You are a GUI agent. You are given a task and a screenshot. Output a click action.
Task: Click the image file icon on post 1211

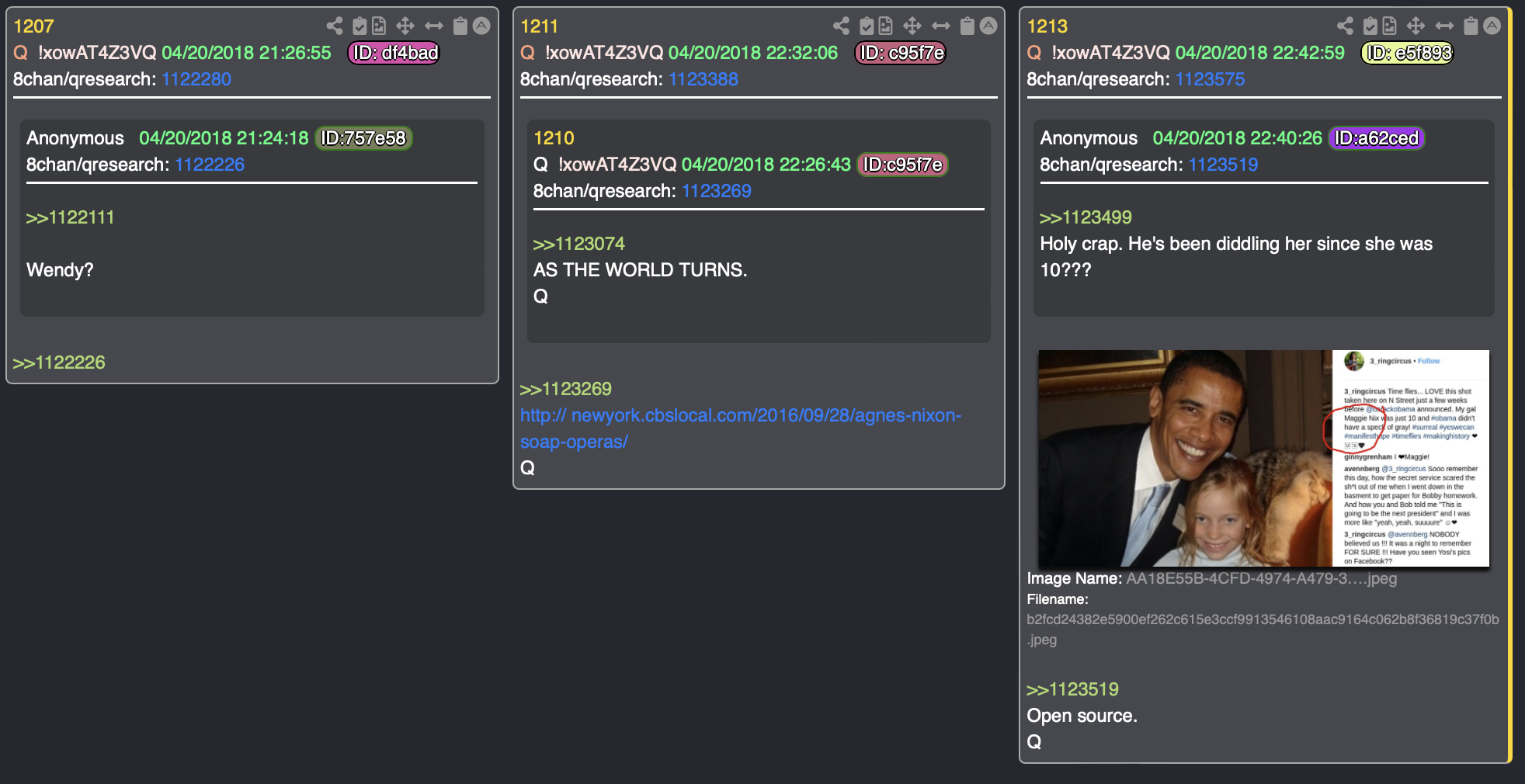tap(885, 26)
